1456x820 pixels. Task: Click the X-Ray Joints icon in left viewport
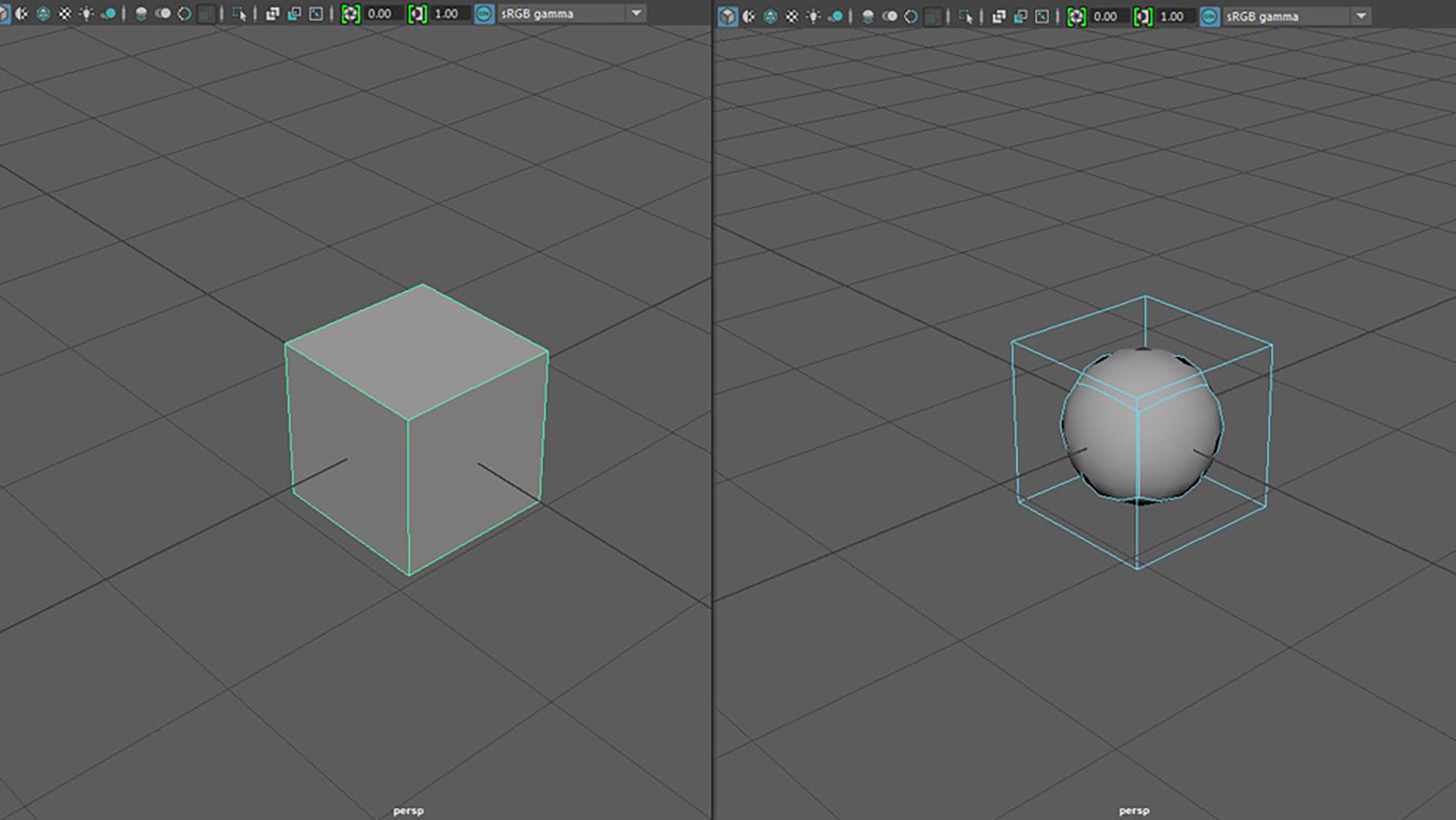pyautogui.click(x=316, y=14)
